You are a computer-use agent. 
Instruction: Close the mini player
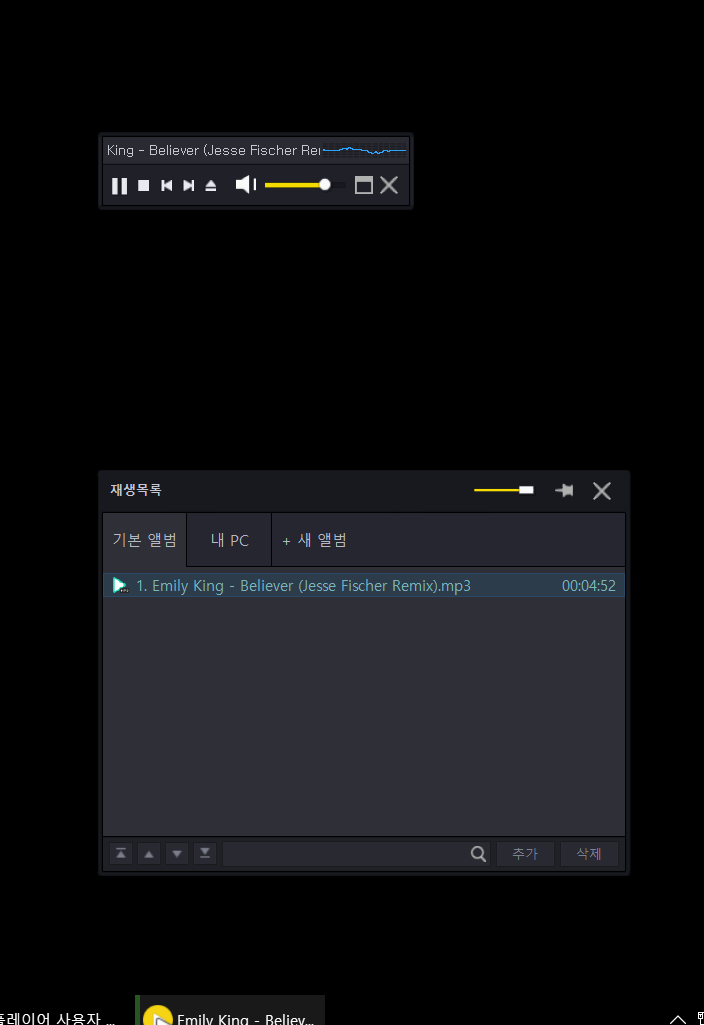(389, 185)
